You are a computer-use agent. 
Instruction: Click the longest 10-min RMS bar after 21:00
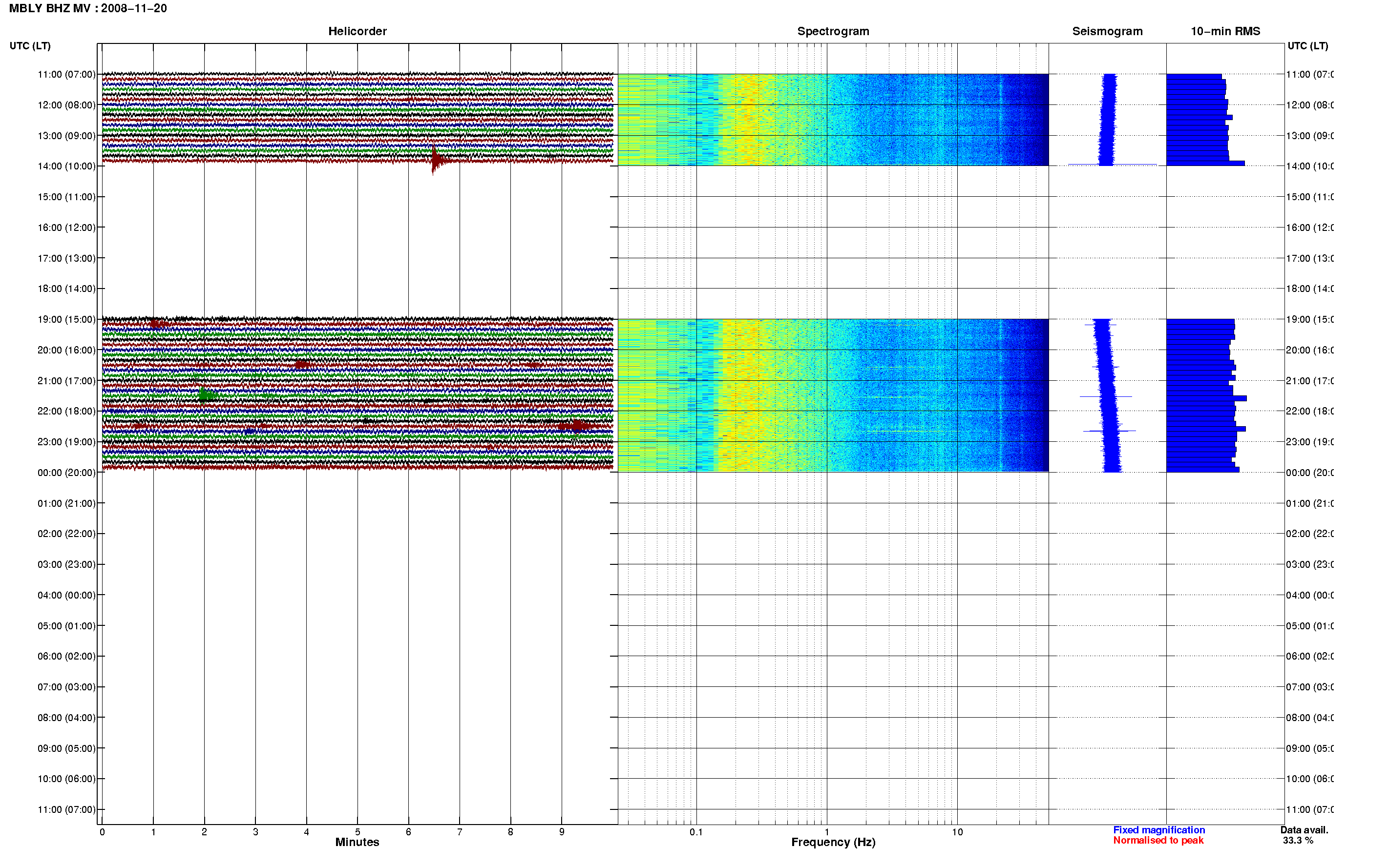tap(1206, 398)
